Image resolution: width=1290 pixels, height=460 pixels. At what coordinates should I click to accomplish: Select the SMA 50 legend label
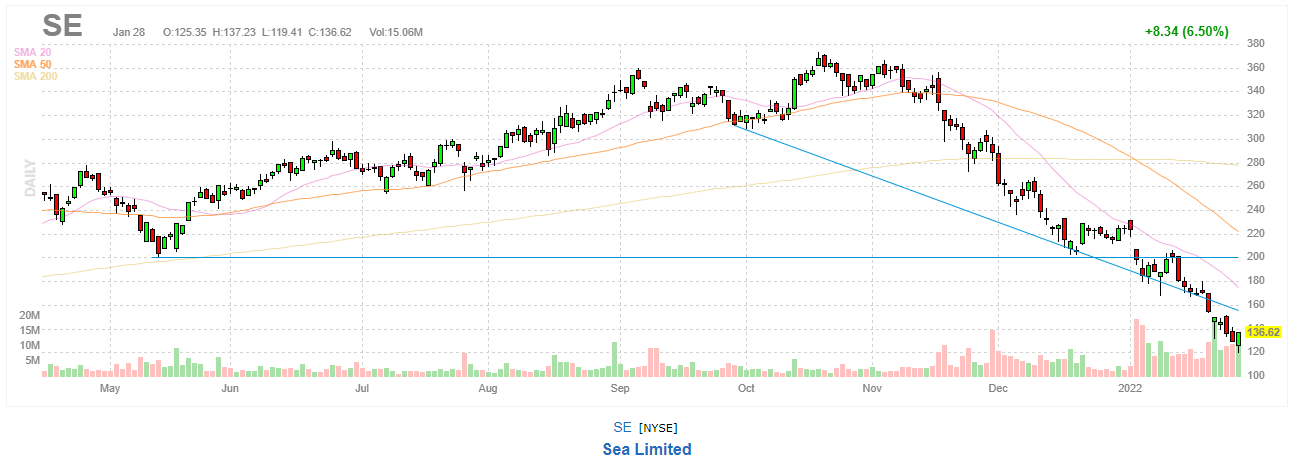pos(31,64)
